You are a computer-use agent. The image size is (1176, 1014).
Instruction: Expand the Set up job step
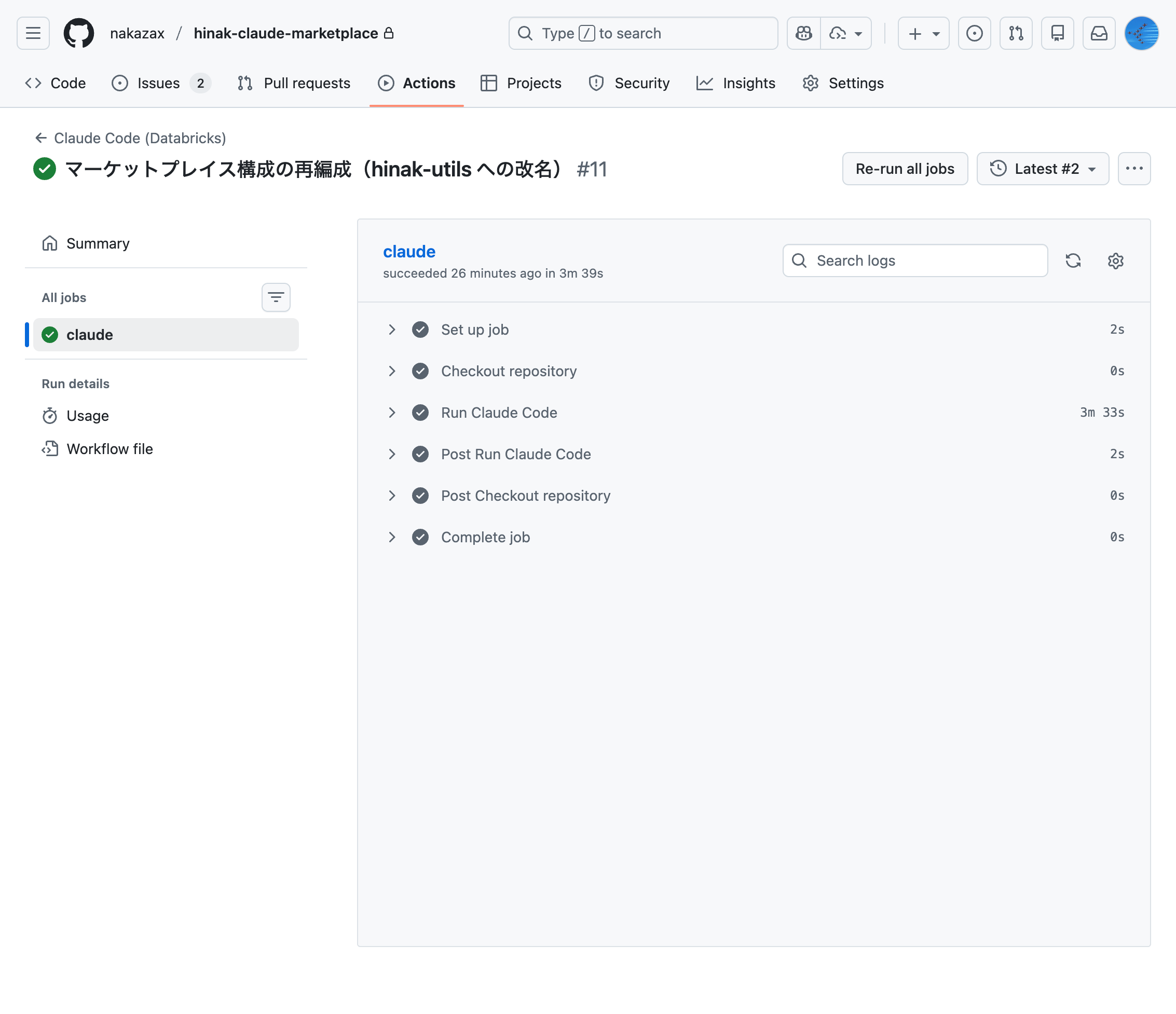392,330
